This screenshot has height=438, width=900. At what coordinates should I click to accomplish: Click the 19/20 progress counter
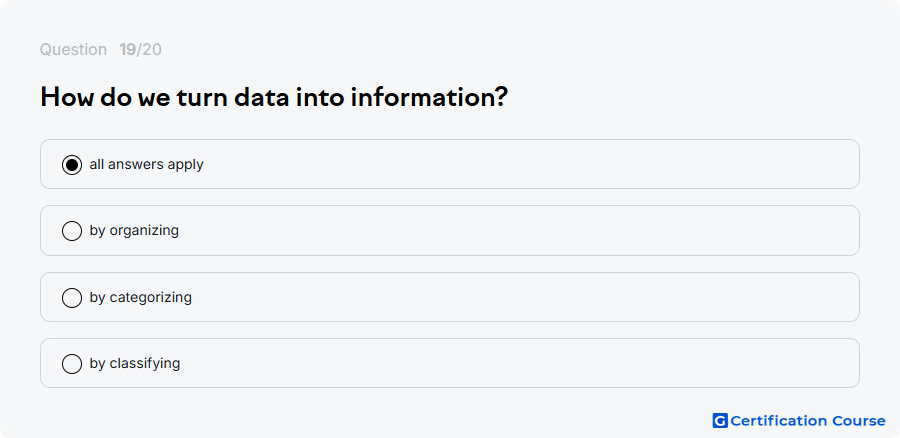141,50
